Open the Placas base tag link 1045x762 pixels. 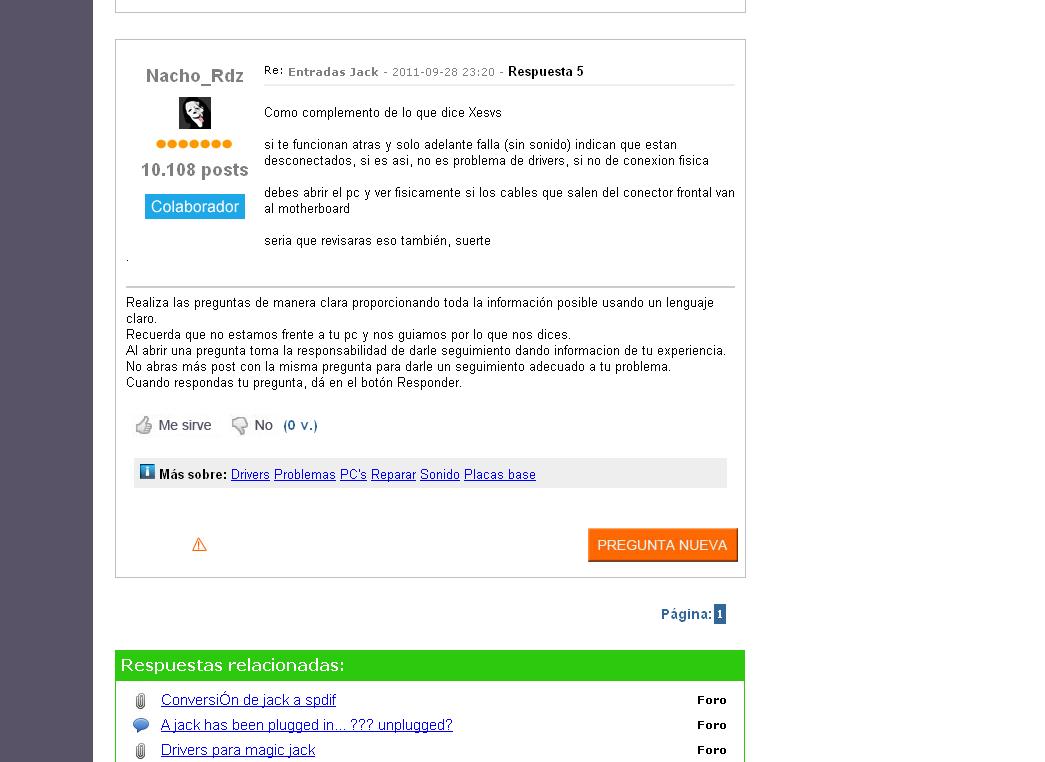tap(500, 475)
